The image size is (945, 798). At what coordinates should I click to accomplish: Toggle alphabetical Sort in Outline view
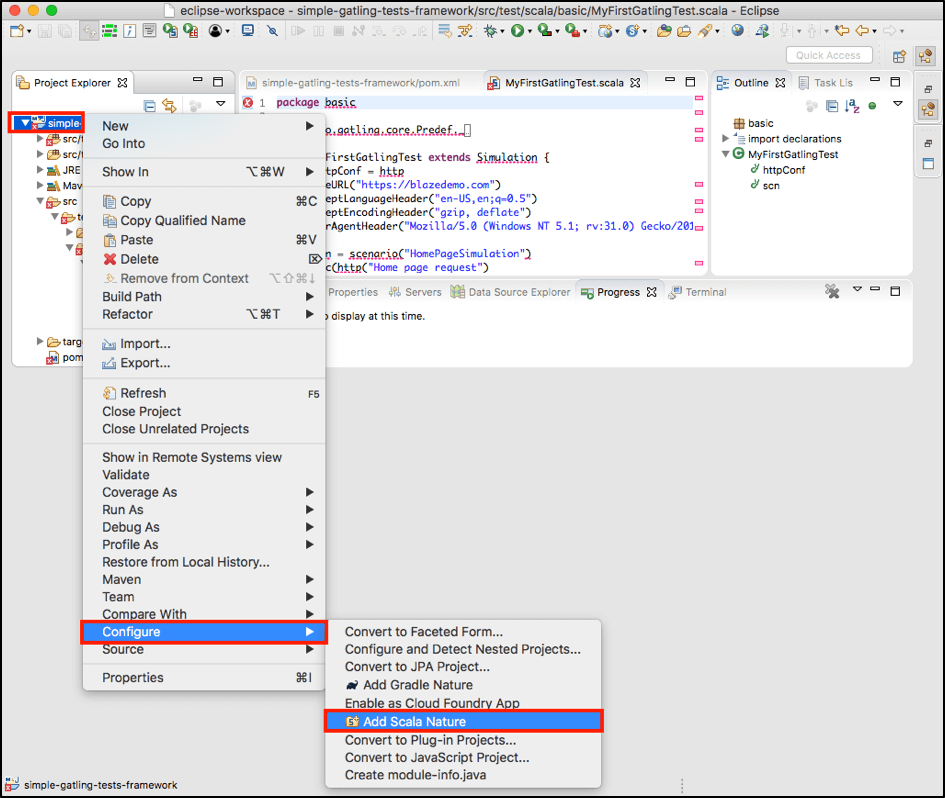[852, 106]
